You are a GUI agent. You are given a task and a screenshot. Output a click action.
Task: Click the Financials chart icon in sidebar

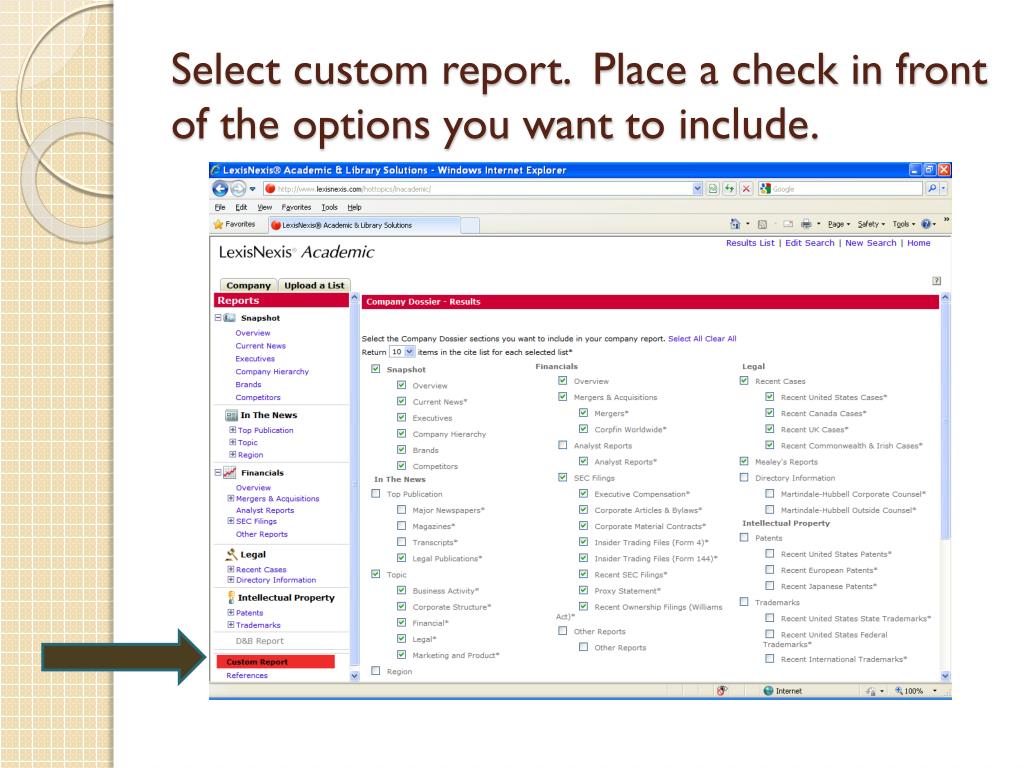230,473
